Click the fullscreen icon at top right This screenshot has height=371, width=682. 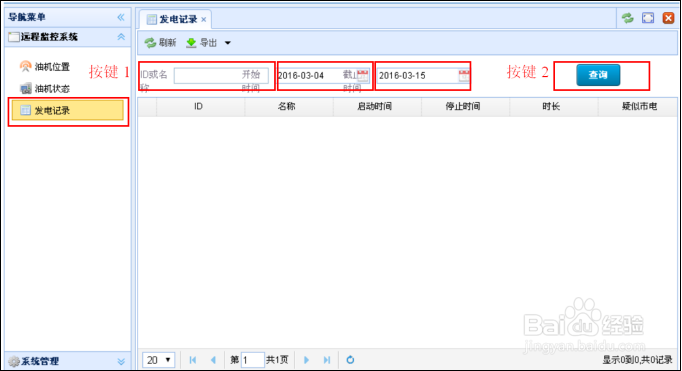point(648,18)
